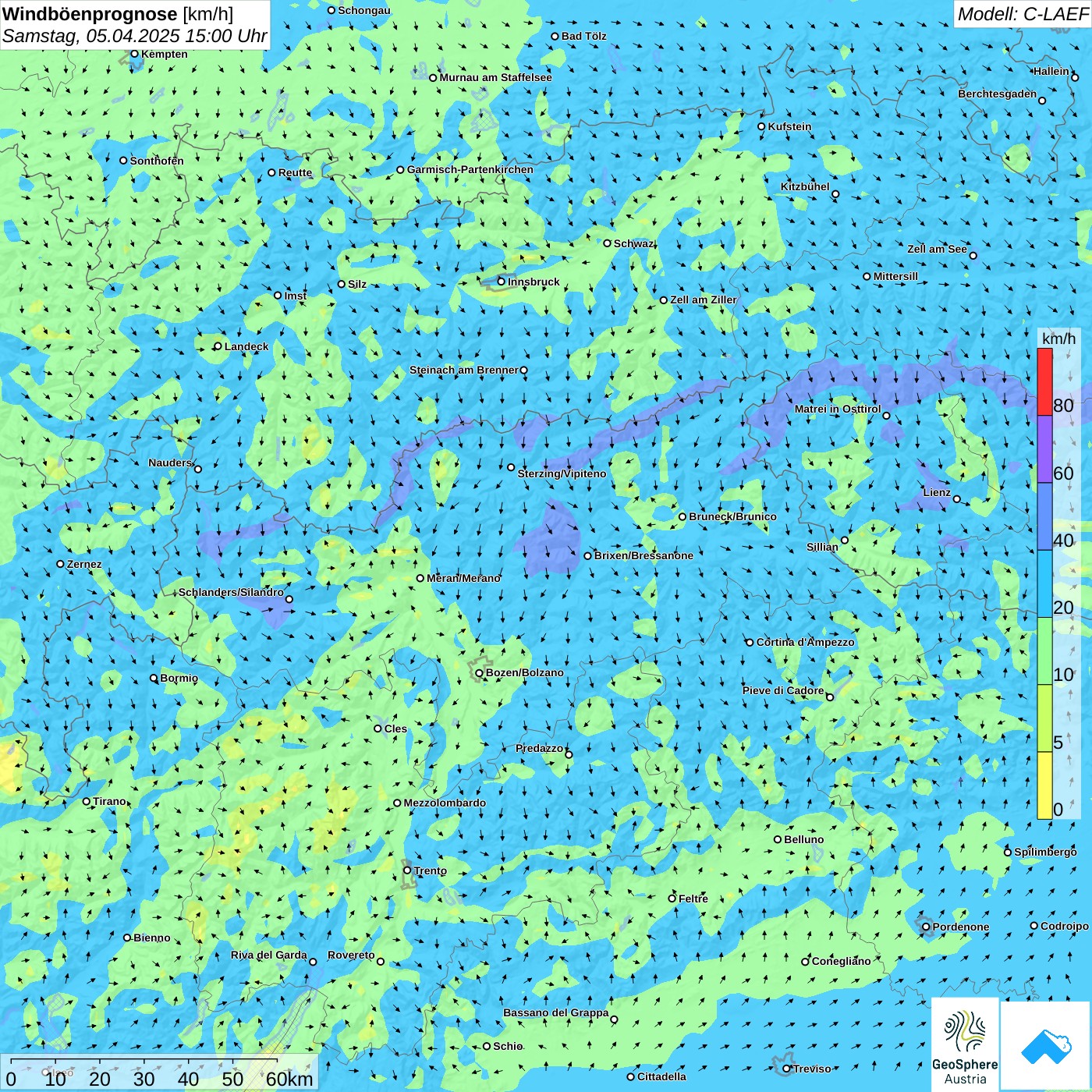
Task: Click the Schlanders/Silandro label
Action: tap(231, 592)
